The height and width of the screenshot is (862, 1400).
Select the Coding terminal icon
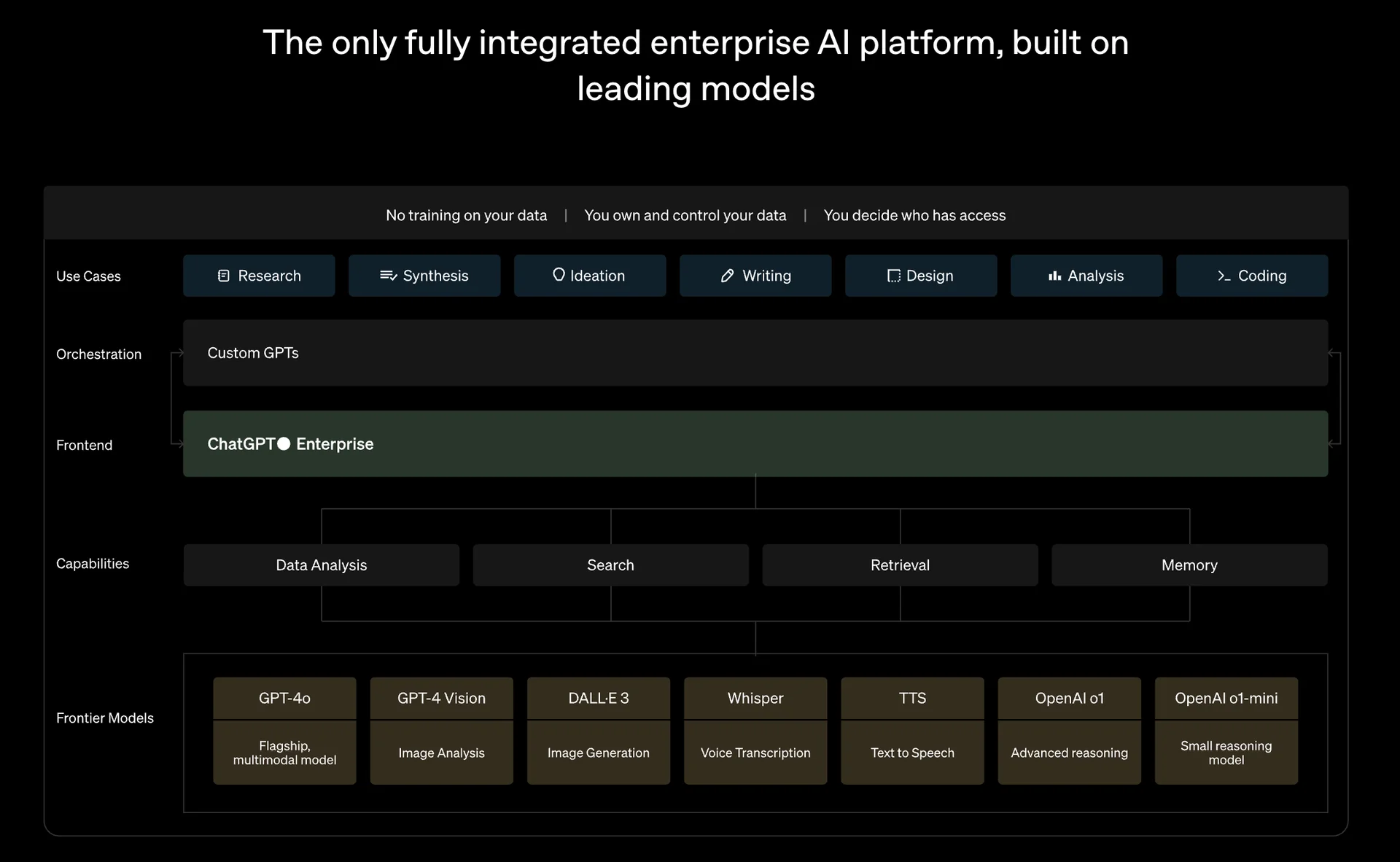(x=1224, y=276)
